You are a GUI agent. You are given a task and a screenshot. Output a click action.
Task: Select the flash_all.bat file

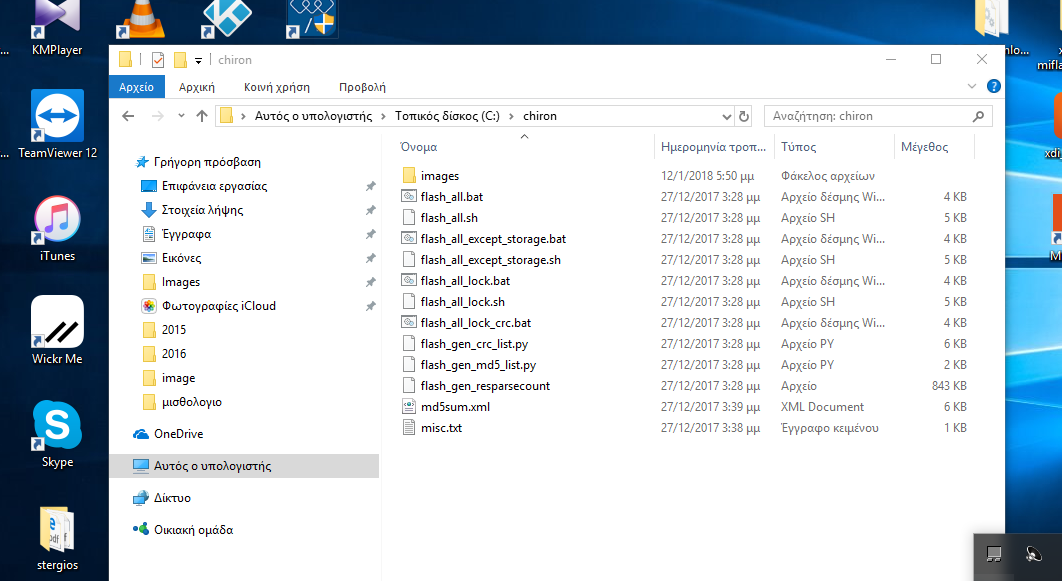451,197
